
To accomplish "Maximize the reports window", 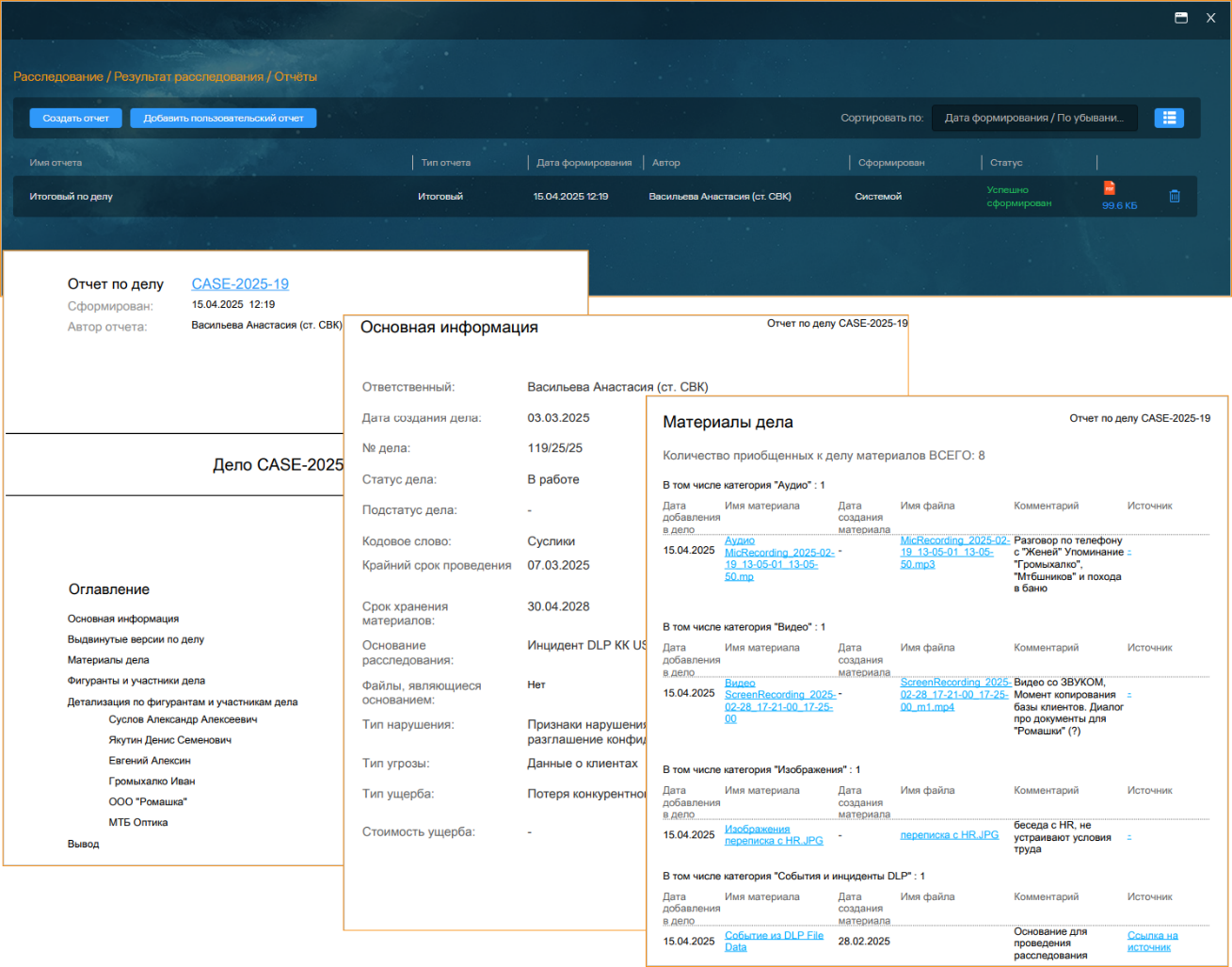I will coord(1181,18).
